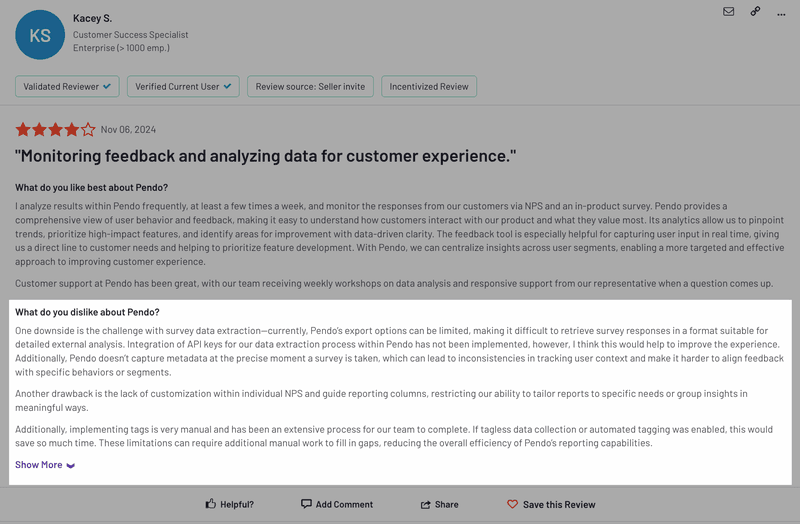Click the KS reviewer avatar
The height and width of the screenshot is (524, 800).
[40, 35]
